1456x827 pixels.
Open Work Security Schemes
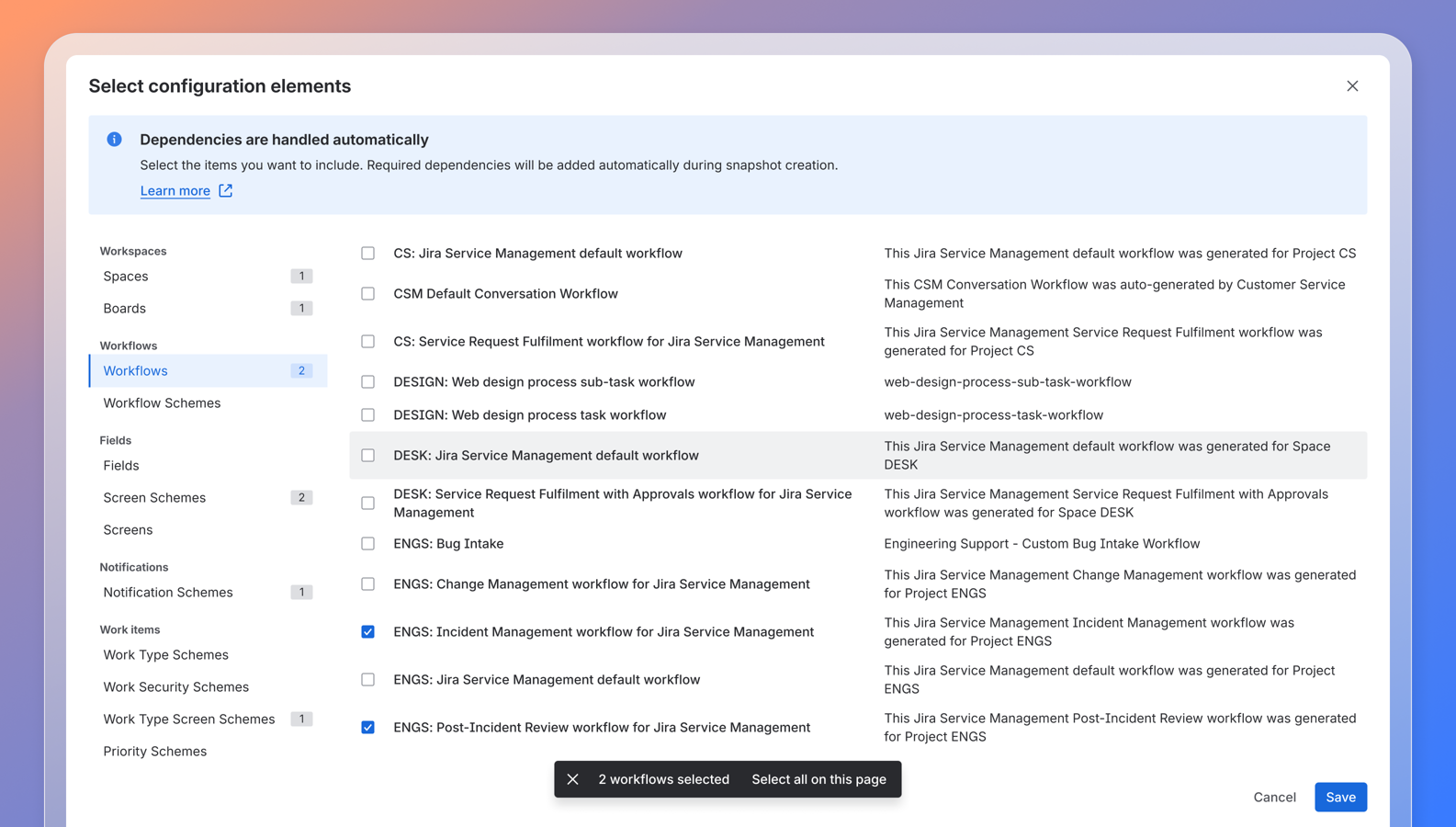coord(208,687)
